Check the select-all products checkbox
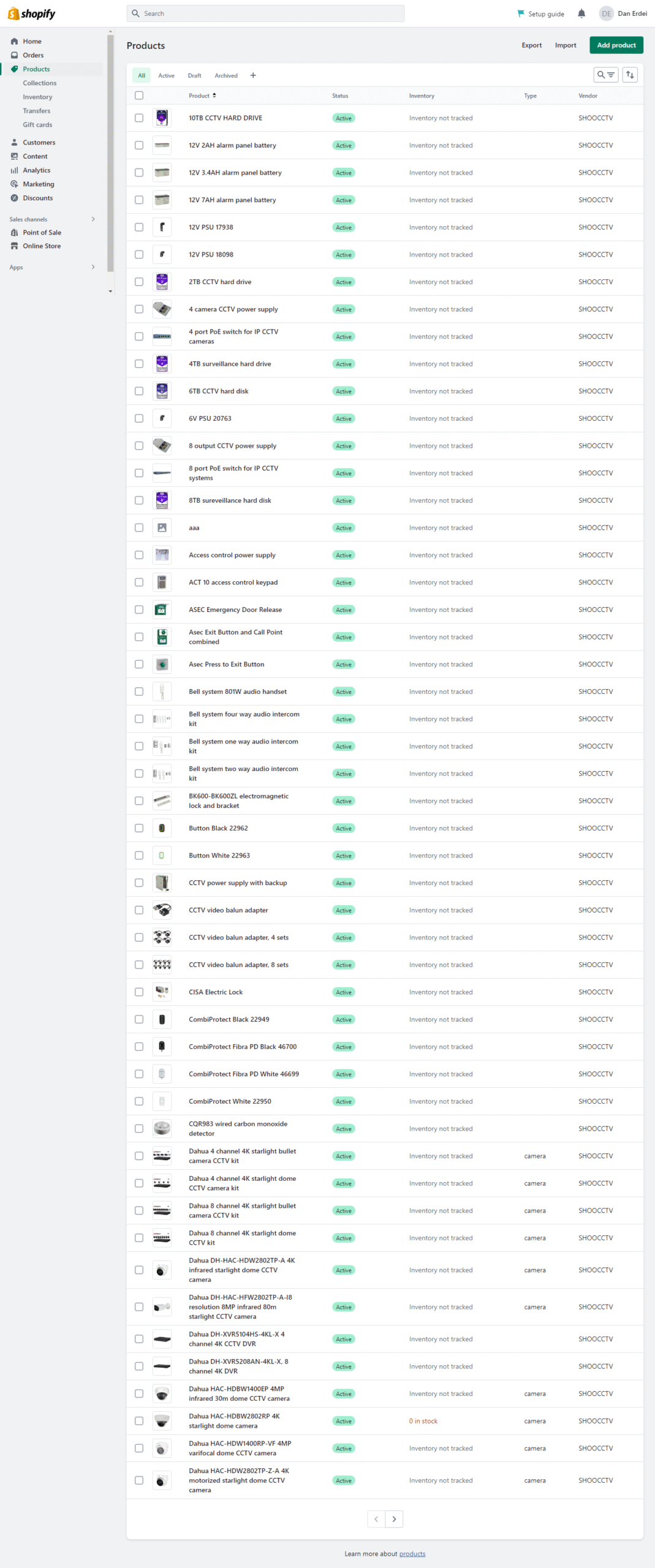 (x=139, y=96)
